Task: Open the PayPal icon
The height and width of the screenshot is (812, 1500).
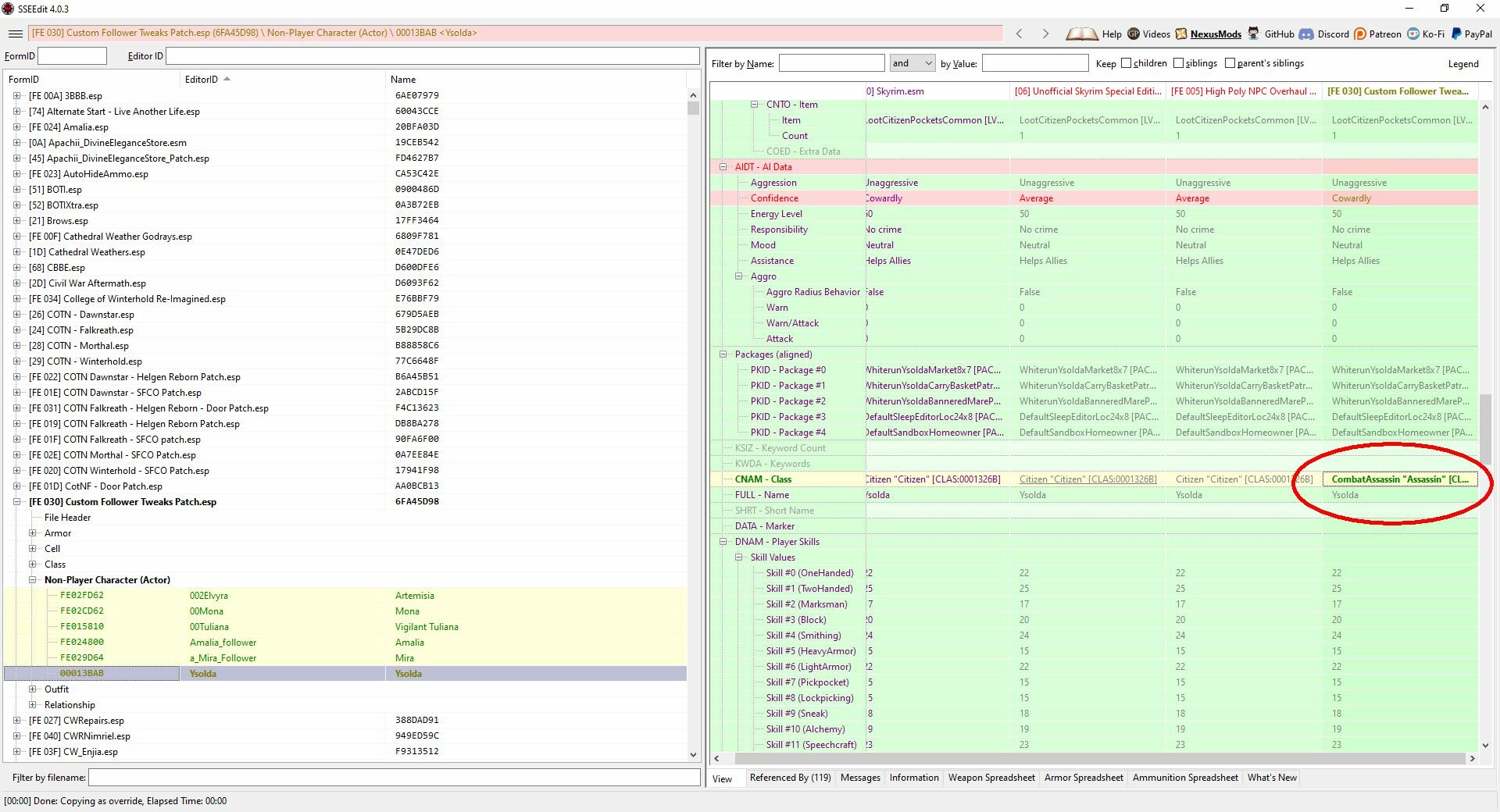Action: (1456, 34)
